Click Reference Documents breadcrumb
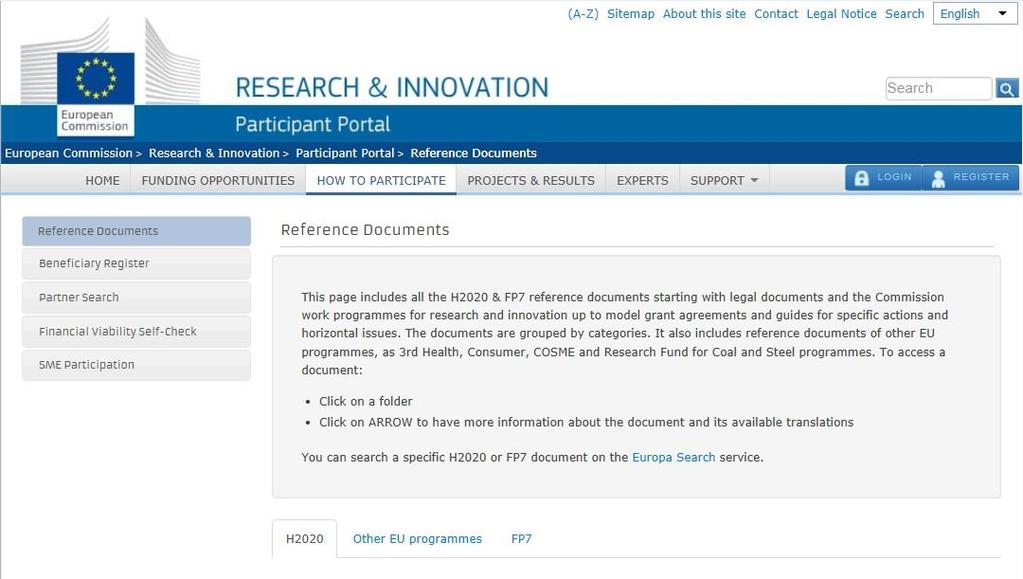 pyautogui.click(x=474, y=153)
